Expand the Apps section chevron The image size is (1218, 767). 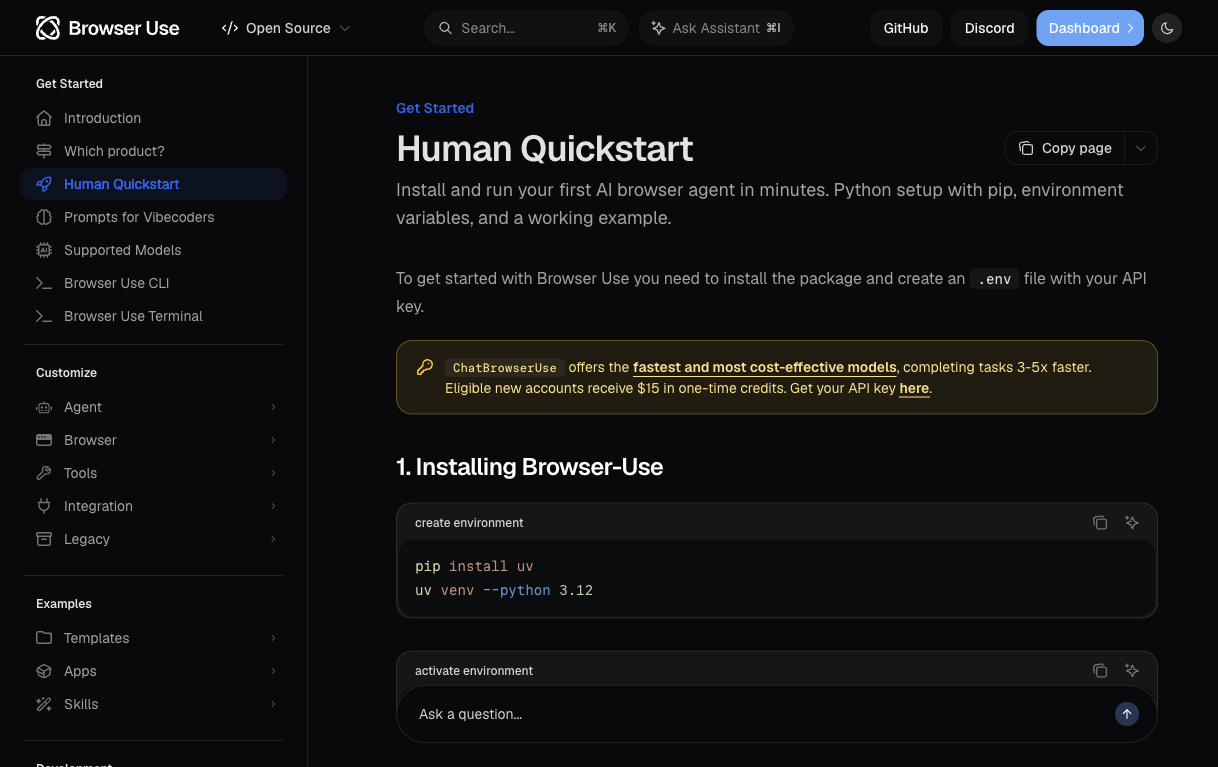tap(273, 671)
